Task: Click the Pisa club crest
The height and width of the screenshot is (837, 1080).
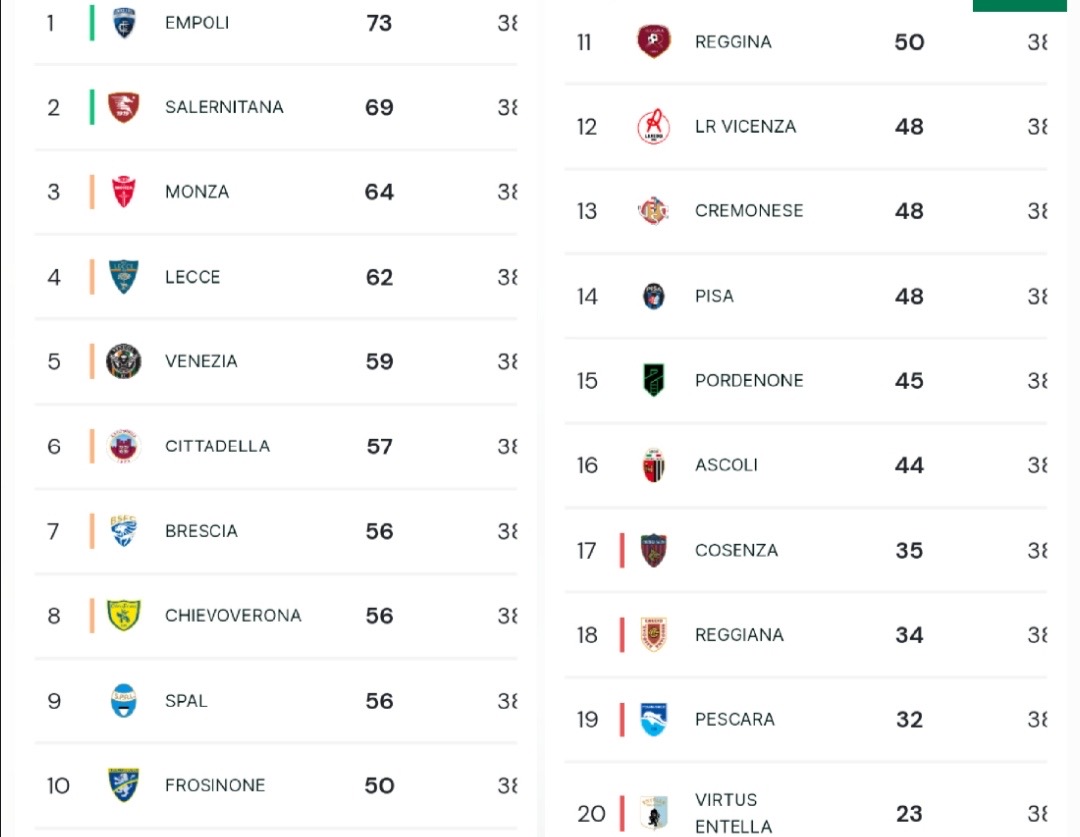Action: 654,296
